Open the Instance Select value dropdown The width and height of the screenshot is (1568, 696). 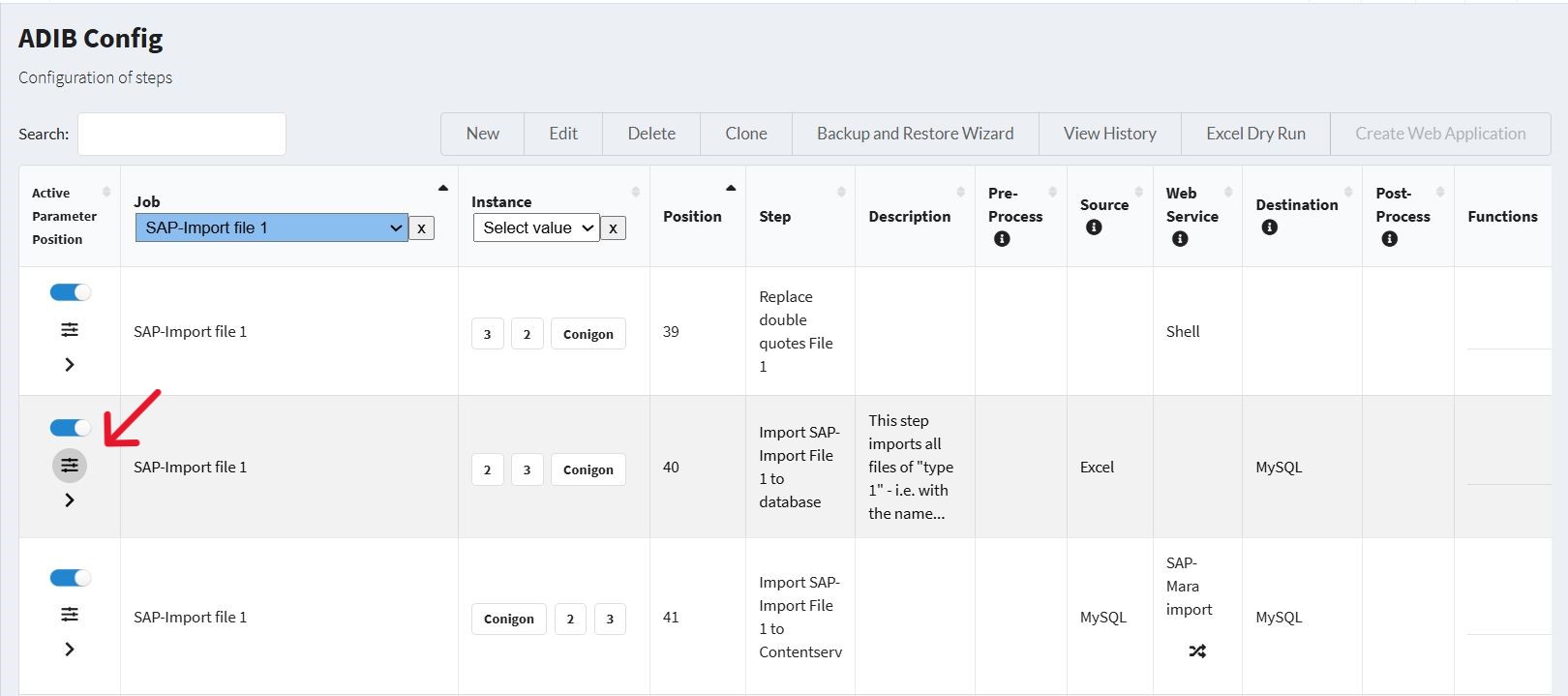pos(536,227)
